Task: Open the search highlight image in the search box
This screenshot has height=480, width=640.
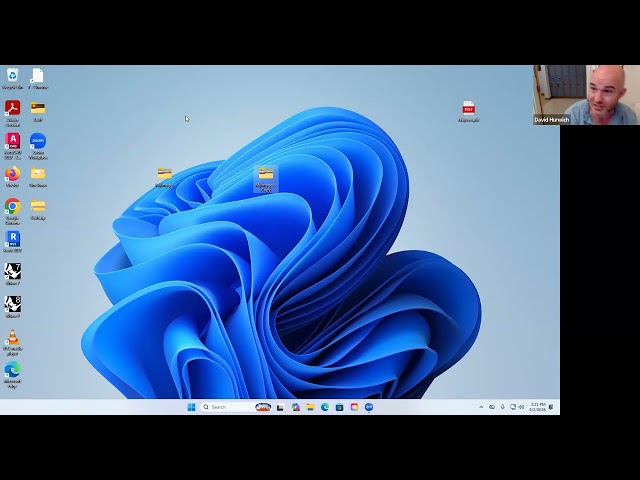Action: [263, 407]
